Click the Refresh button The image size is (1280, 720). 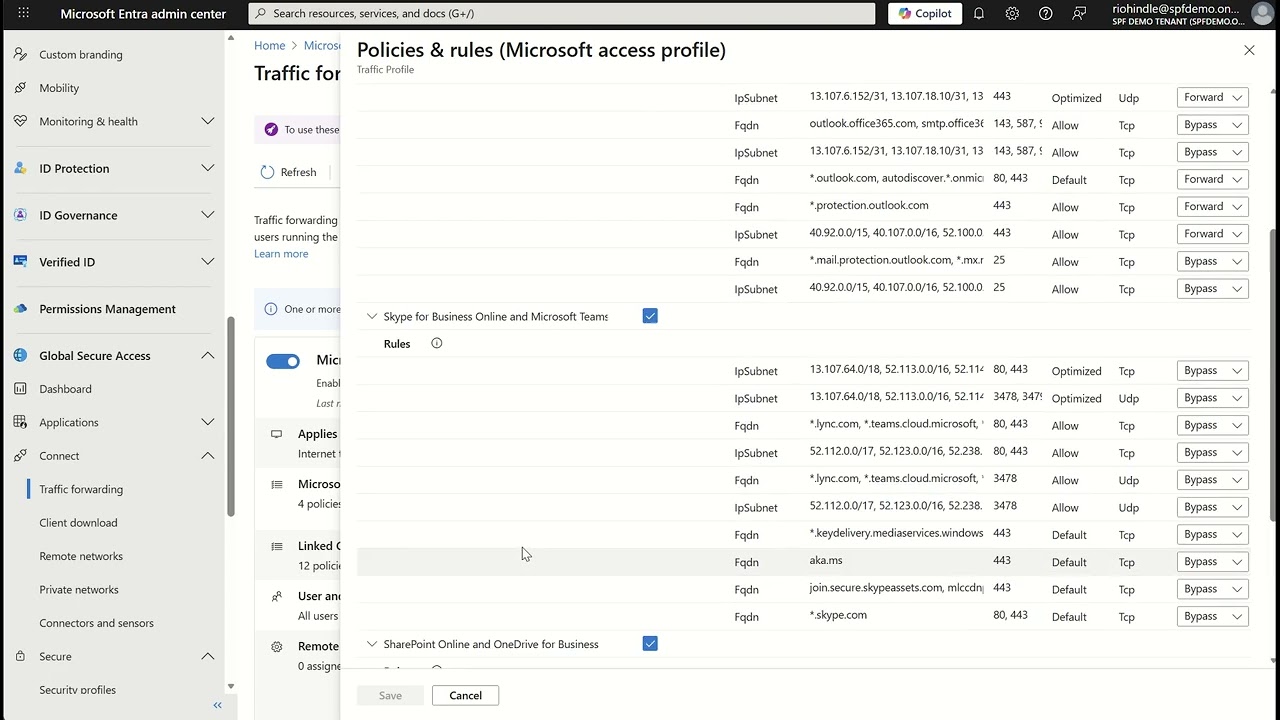pos(289,172)
